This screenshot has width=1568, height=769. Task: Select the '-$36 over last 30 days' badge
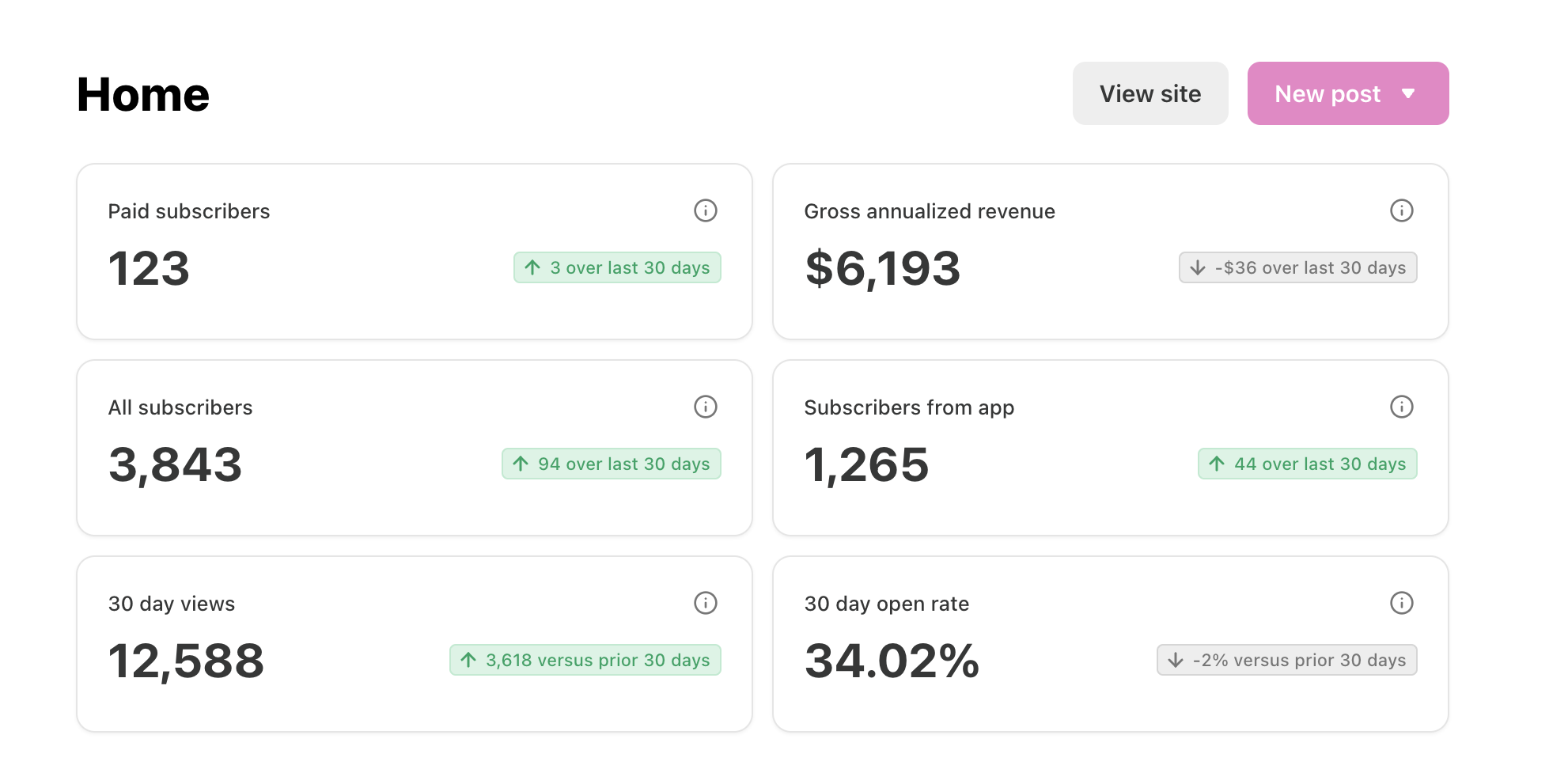(x=1297, y=267)
